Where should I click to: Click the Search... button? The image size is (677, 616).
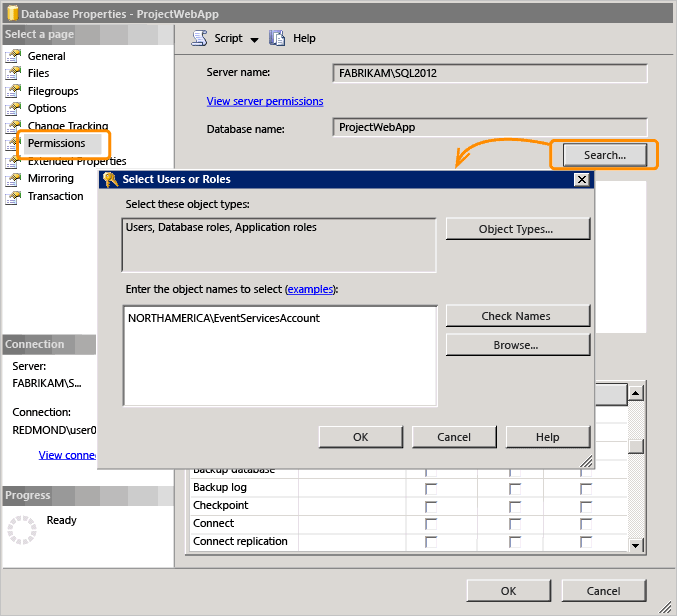(x=604, y=155)
